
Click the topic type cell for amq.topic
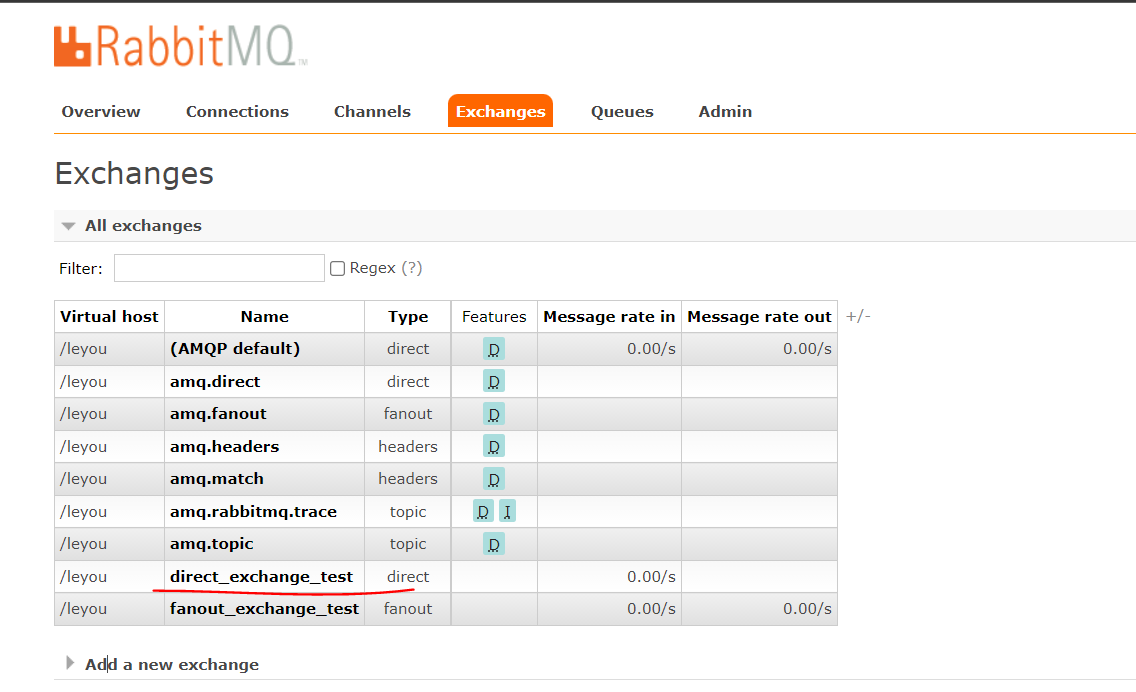(x=408, y=544)
